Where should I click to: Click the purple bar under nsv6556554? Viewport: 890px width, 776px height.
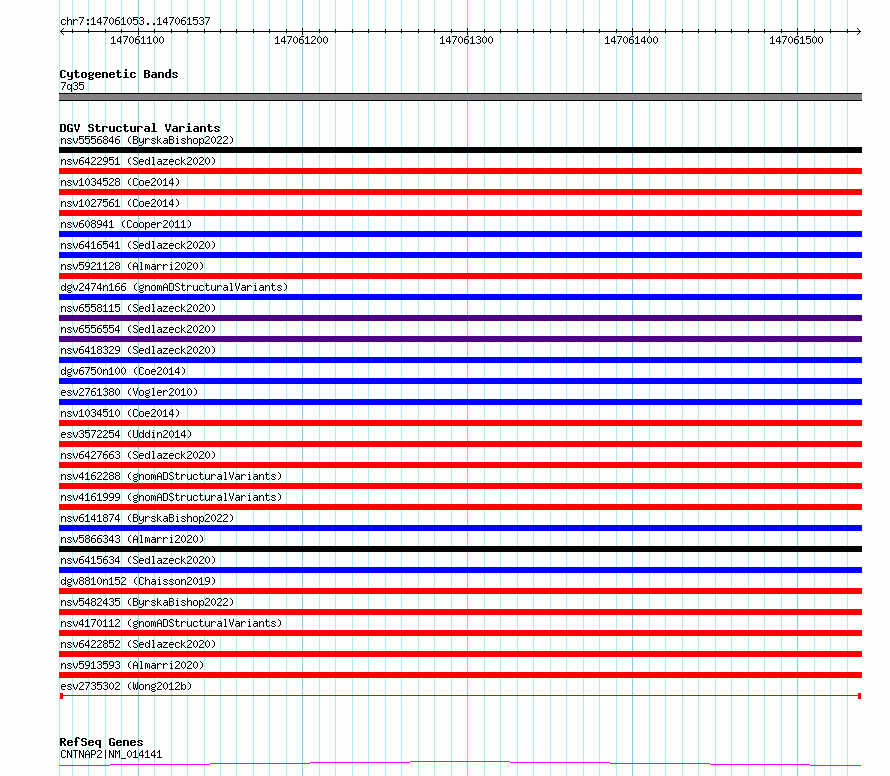[x=460, y=339]
